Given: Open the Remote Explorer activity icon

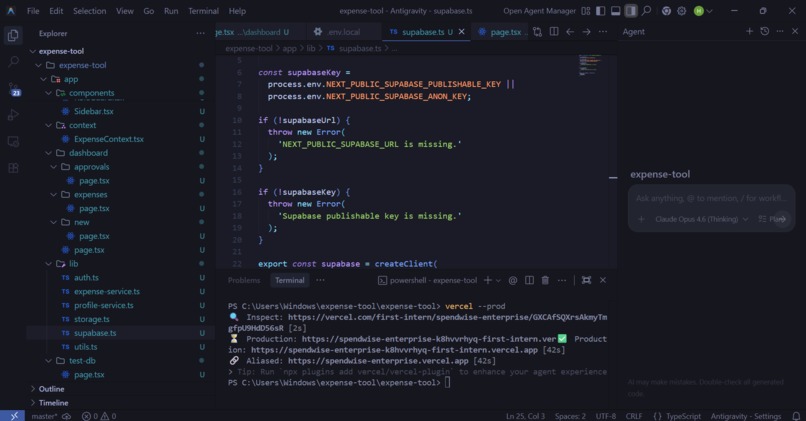Looking at the screenshot, I should (x=13, y=141).
